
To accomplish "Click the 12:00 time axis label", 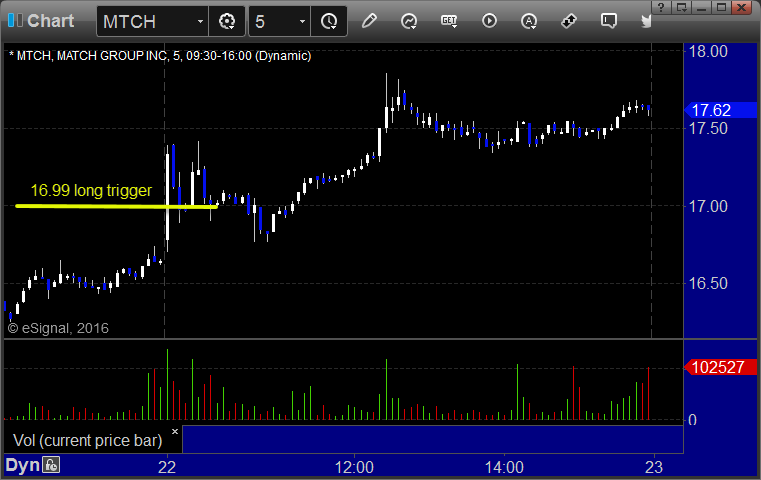I will click(354, 467).
